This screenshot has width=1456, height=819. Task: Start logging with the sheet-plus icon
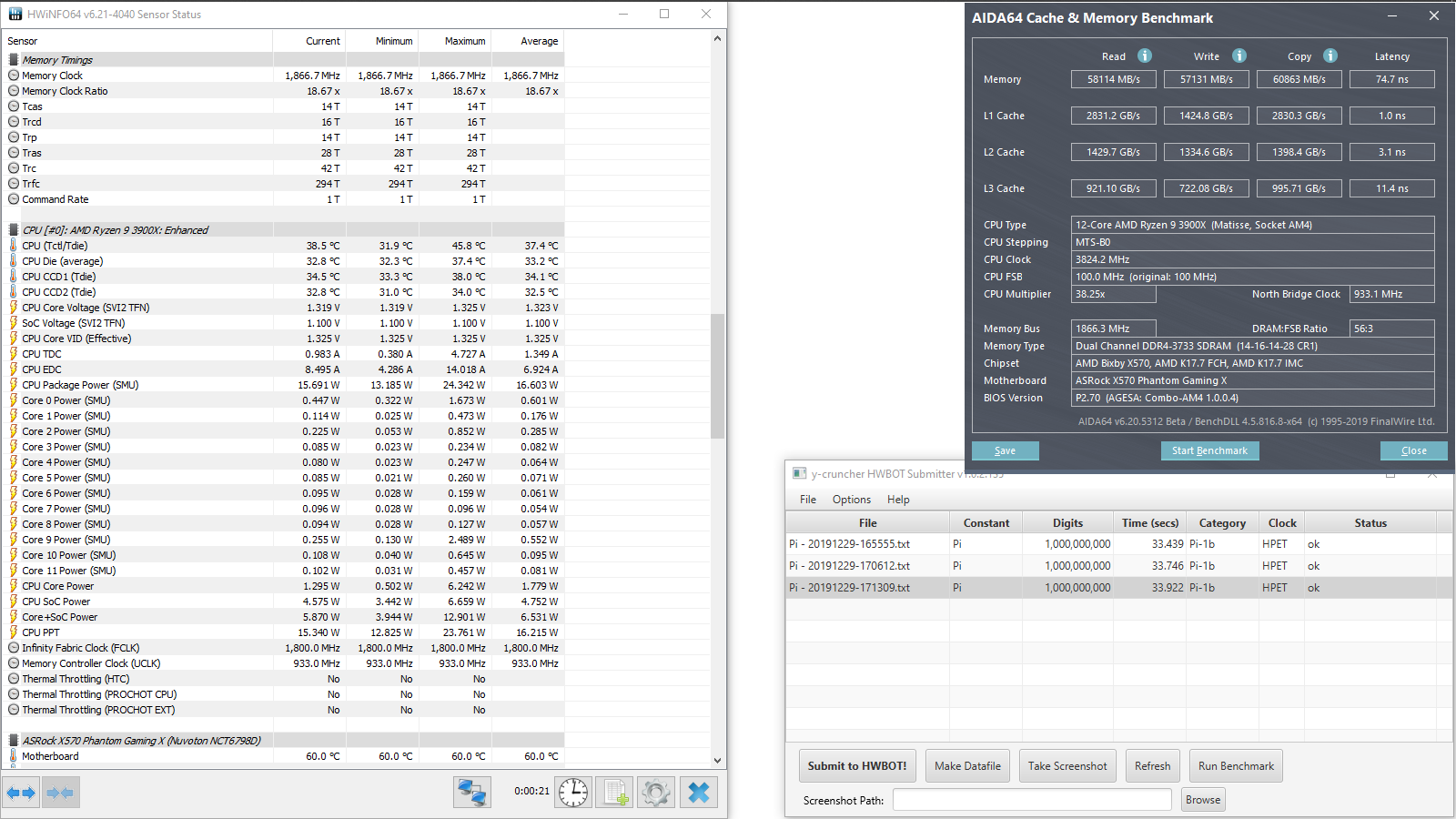(x=614, y=793)
